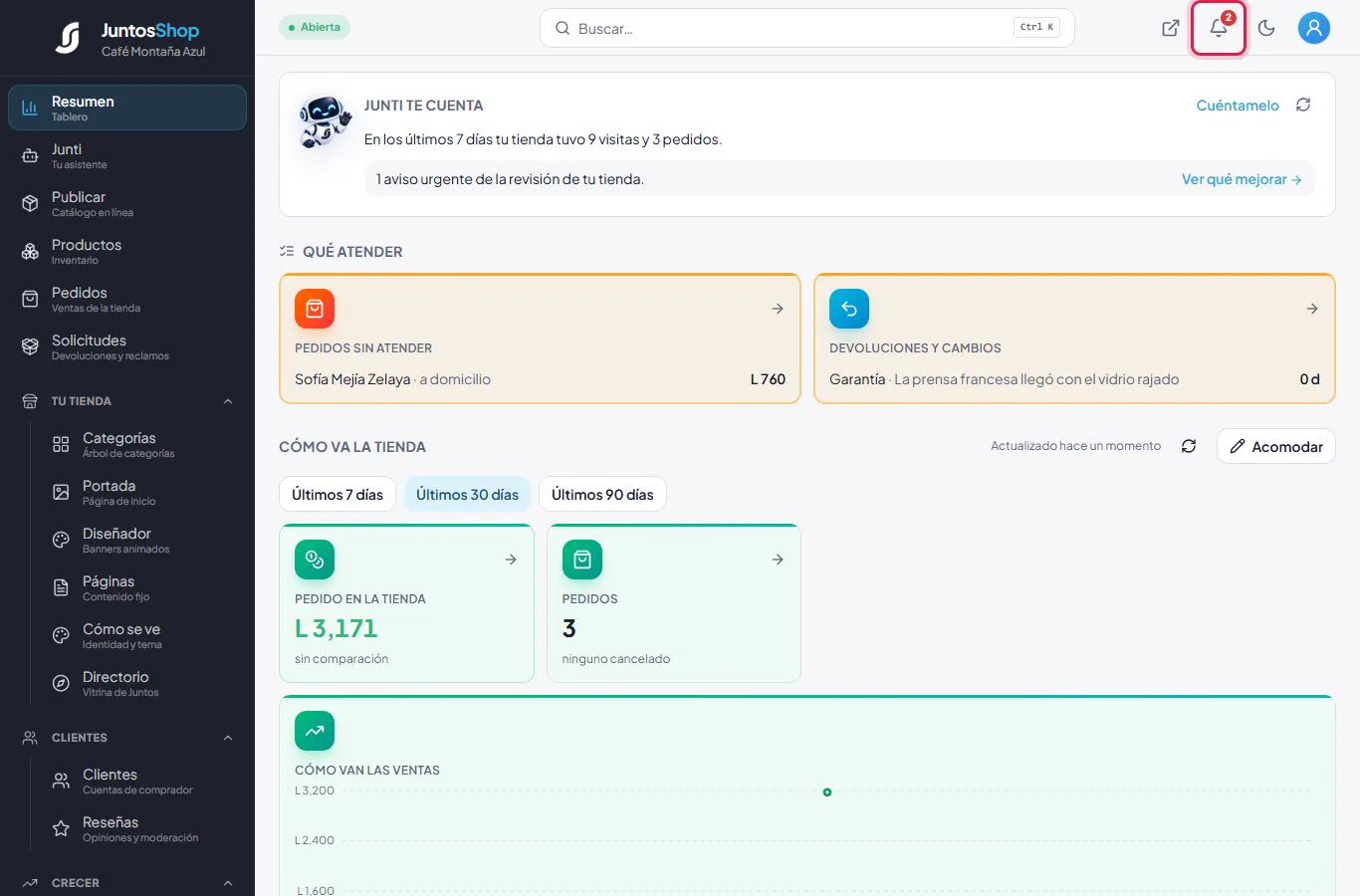Select the Últimos 90 días tab
1360x896 pixels.
pyautogui.click(x=602, y=494)
